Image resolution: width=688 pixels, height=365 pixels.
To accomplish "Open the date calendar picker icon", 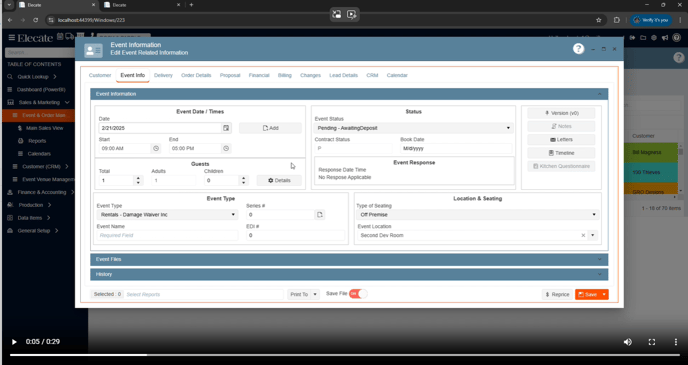I will [x=226, y=128].
